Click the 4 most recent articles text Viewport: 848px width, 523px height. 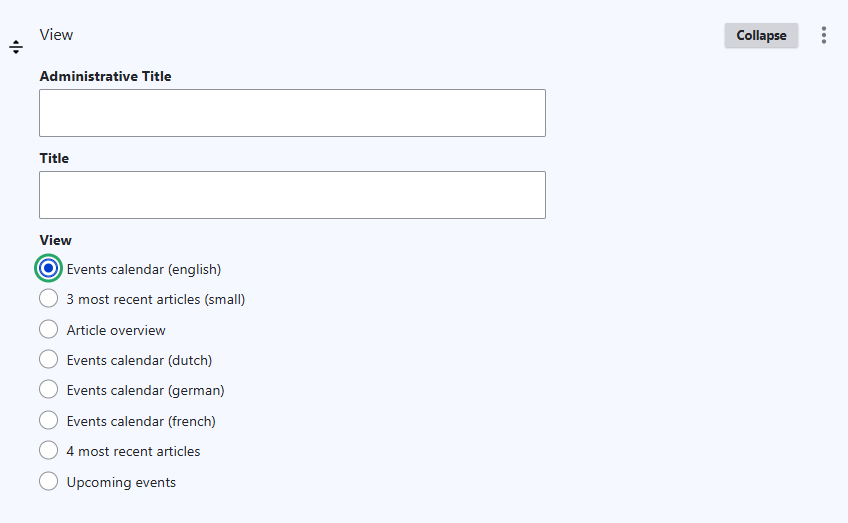(133, 452)
